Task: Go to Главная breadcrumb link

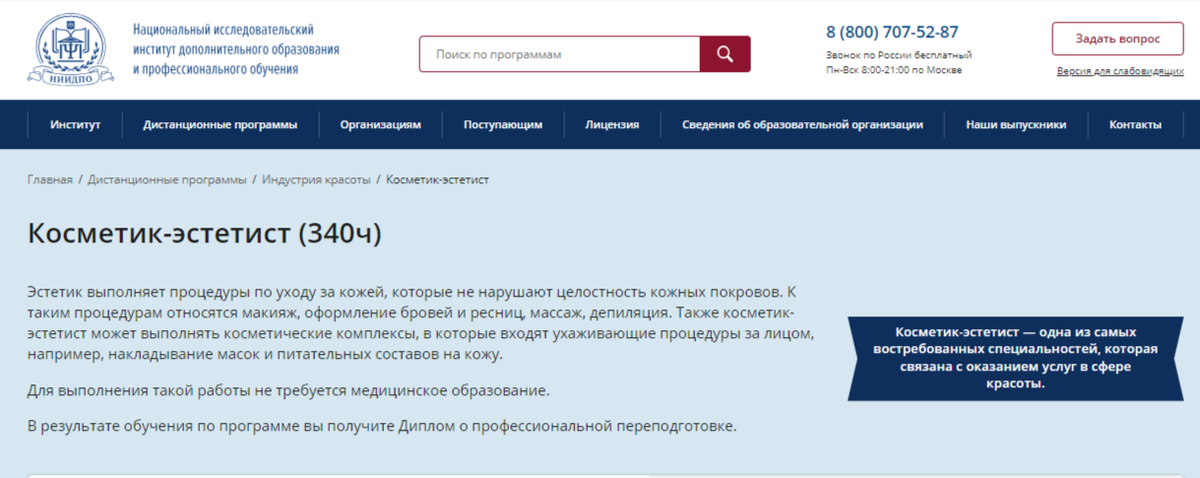Action: pyautogui.click(x=50, y=180)
